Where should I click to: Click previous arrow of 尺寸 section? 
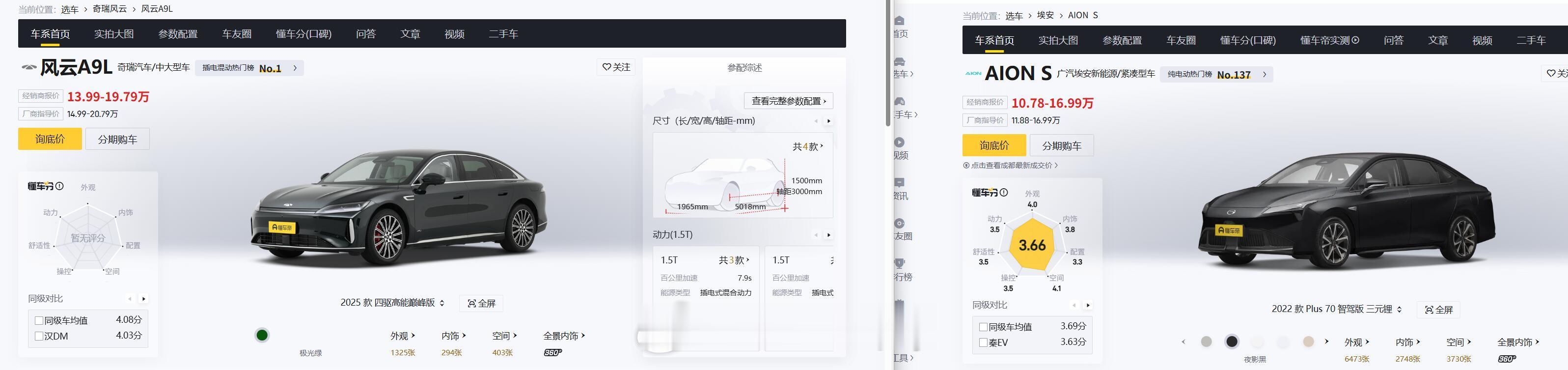point(816,121)
